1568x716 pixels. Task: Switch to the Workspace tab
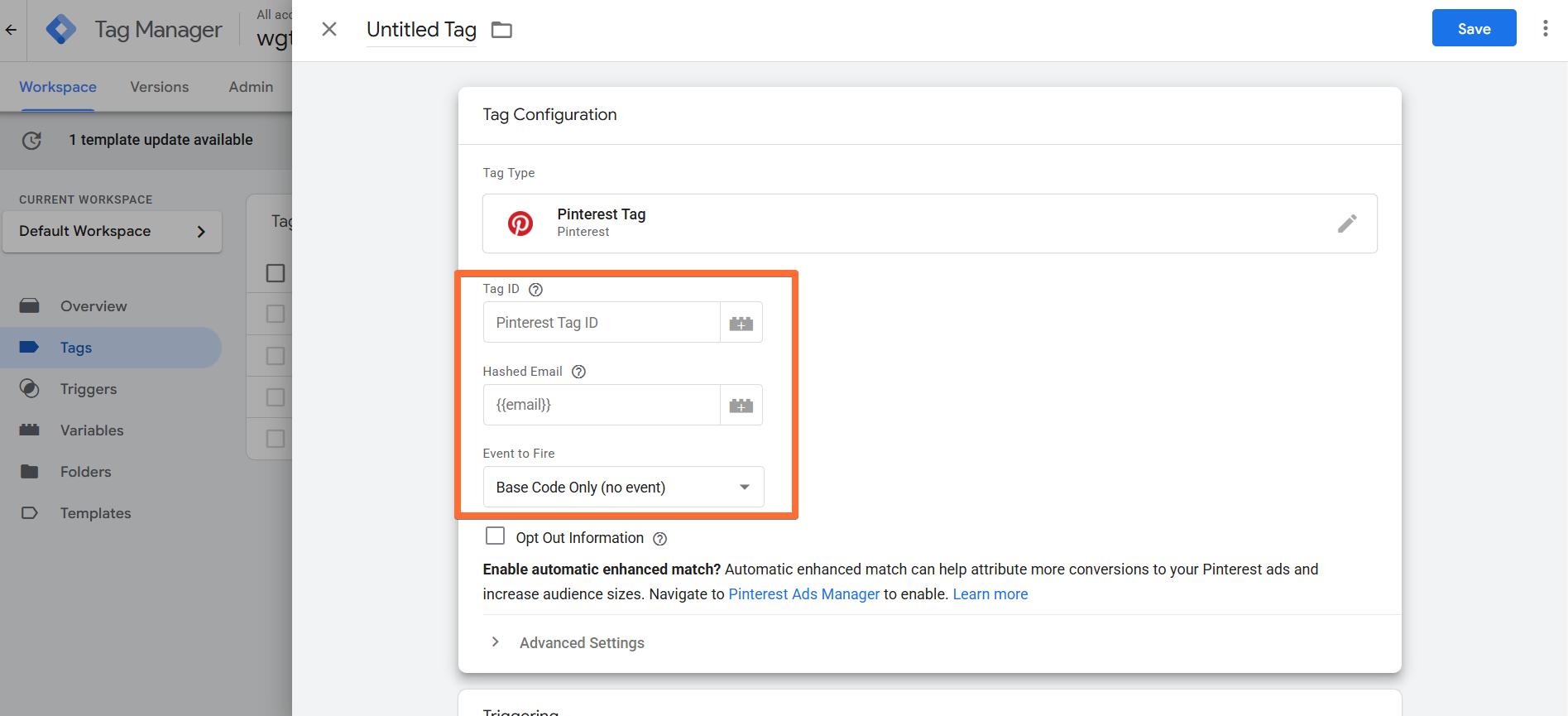click(58, 87)
